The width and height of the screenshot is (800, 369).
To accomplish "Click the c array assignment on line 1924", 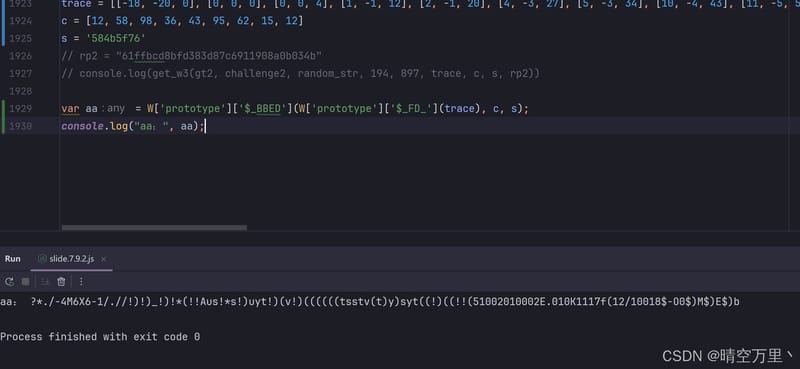I will click(x=182, y=21).
